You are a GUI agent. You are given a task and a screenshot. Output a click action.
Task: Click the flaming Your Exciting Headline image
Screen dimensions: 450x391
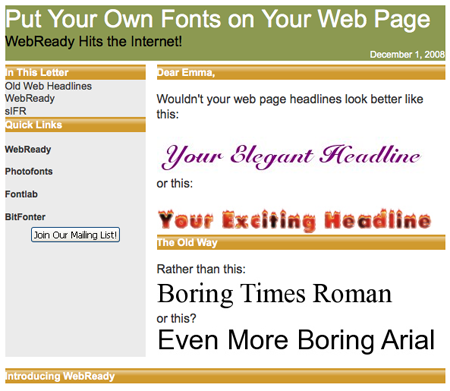click(x=294, y=220)
